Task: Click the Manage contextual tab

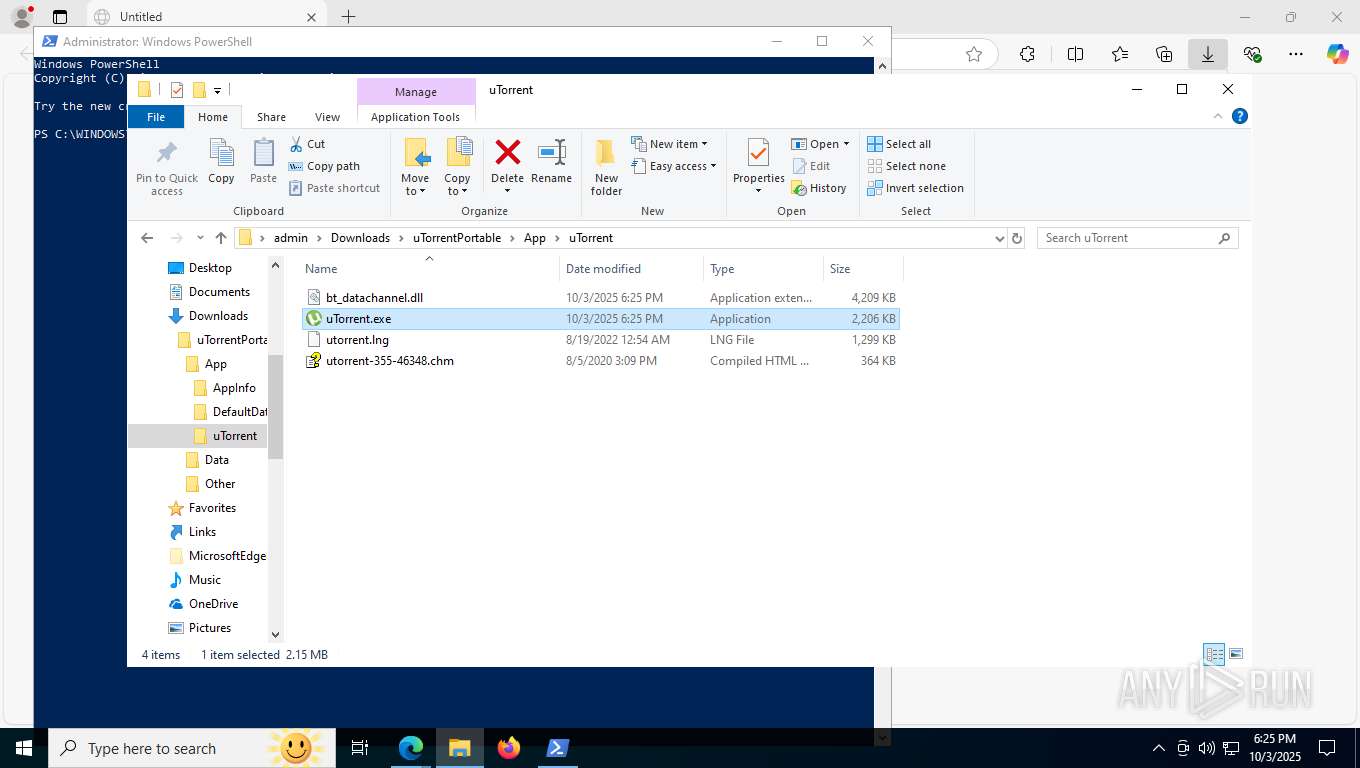Action: coord(416,92)
